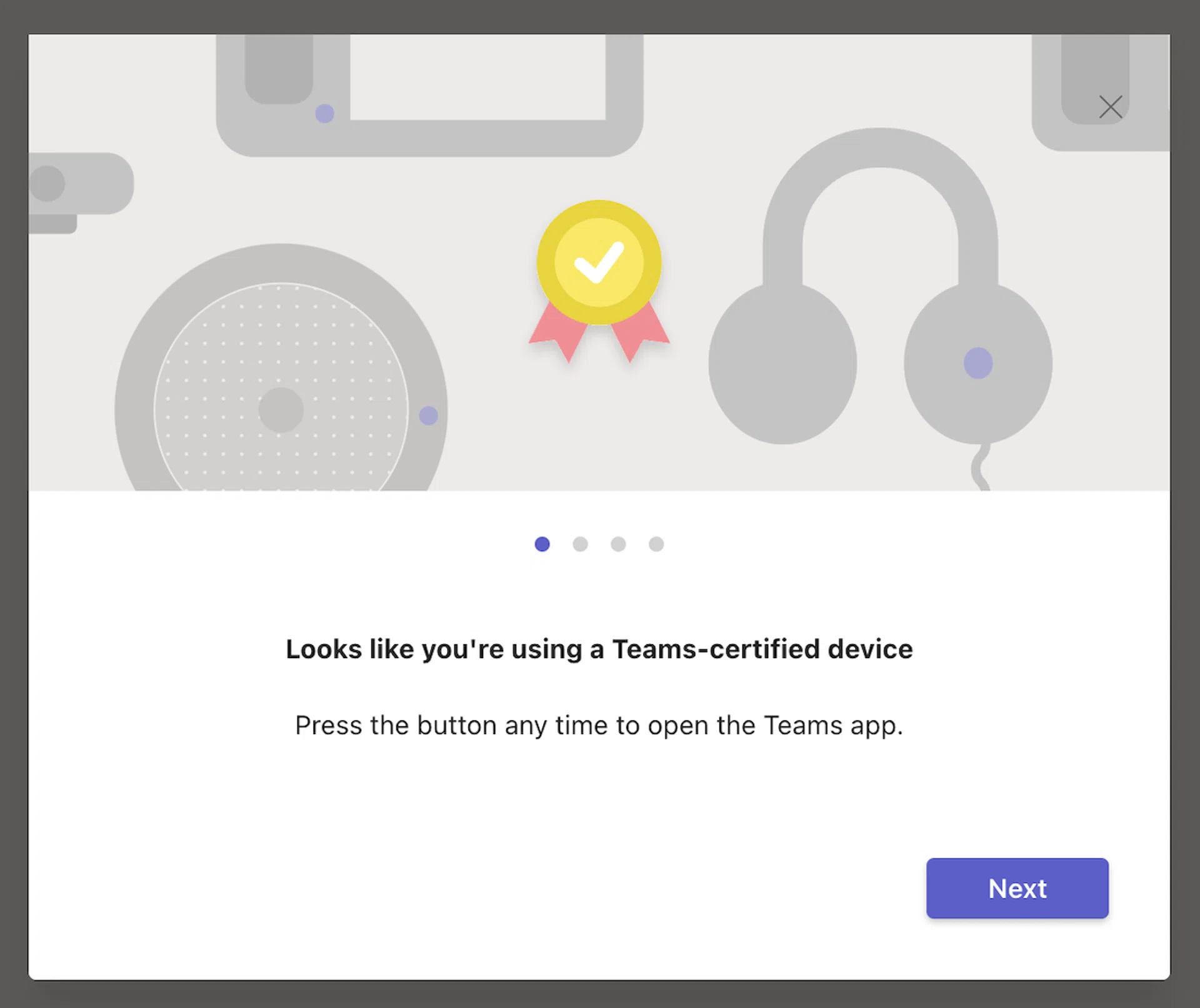Select the fourth page indicator dot
The width and height of the screenshot is (1200, 1008).
tap(656, 544)
